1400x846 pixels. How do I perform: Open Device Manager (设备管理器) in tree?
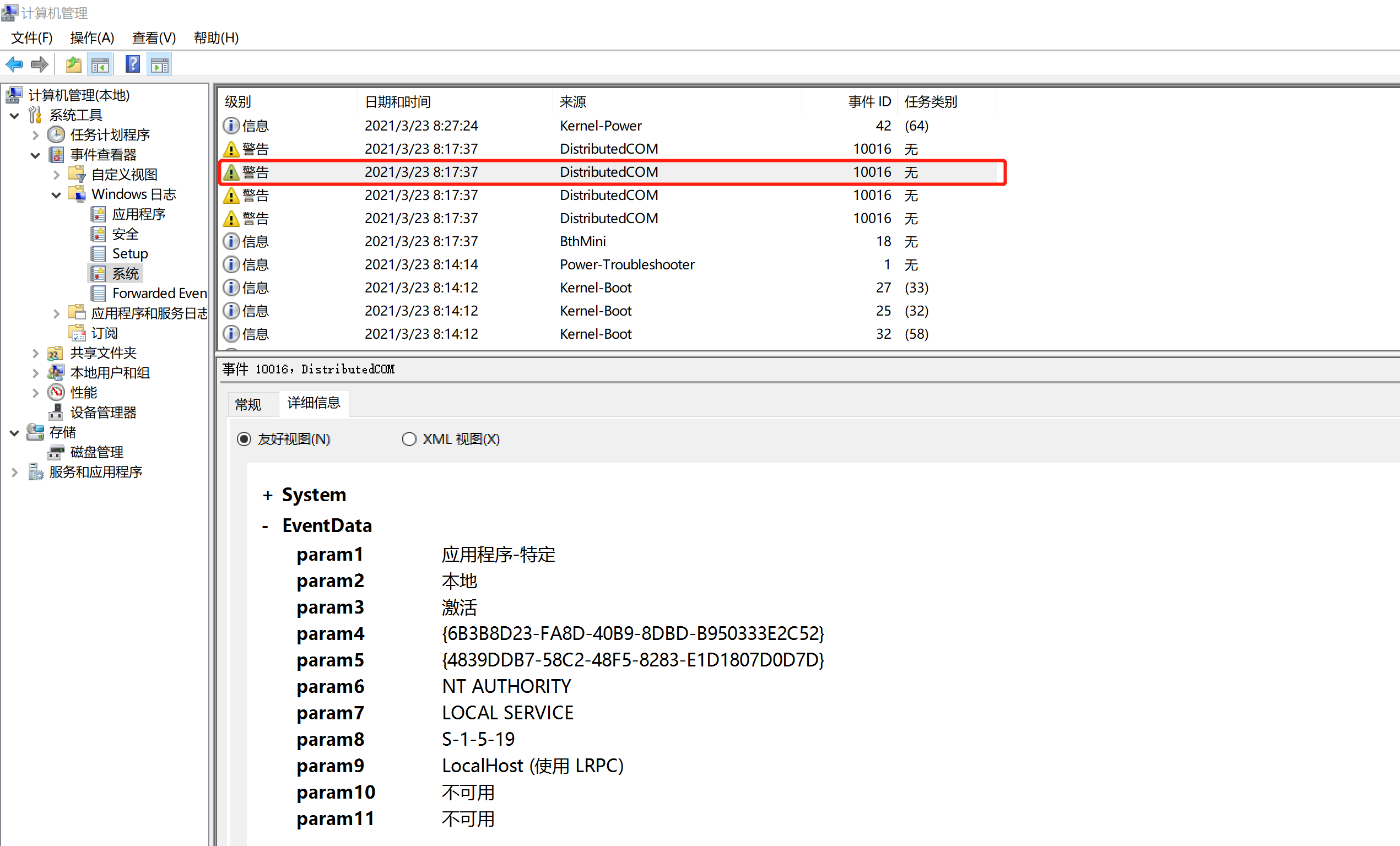pos(103,413)
